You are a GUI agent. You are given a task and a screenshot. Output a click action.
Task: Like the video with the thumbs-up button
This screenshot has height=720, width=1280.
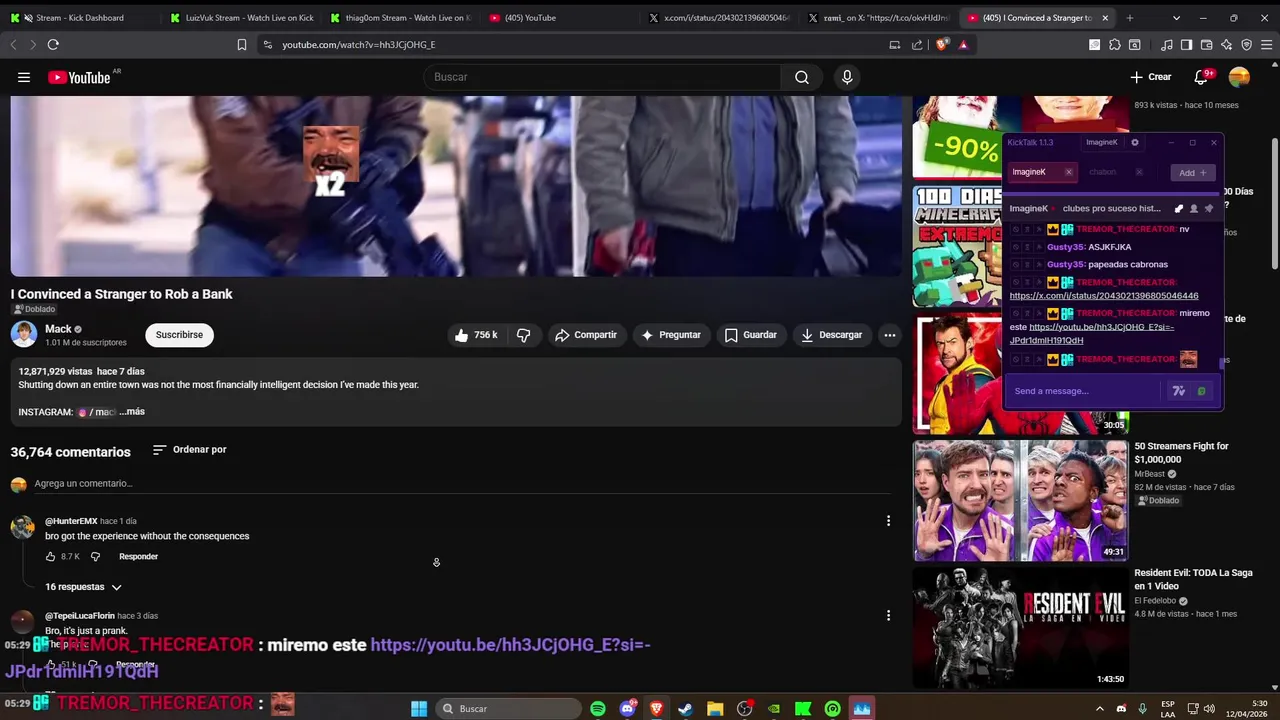(476, 335)
